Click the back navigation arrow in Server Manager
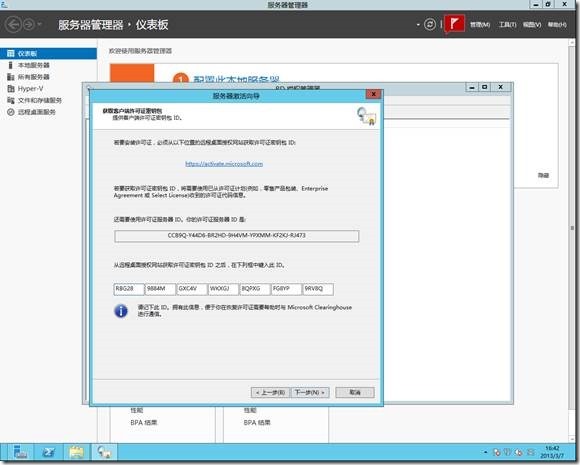Viewport: 580px width, 465px height. [x=13, y=25]
